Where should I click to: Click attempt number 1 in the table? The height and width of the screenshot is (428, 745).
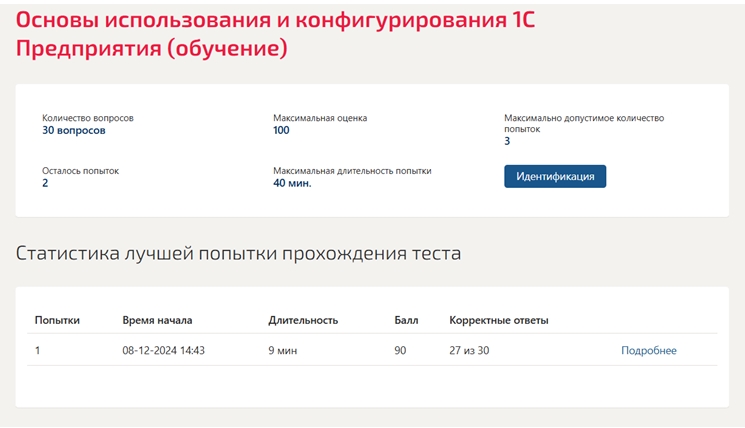38,351
